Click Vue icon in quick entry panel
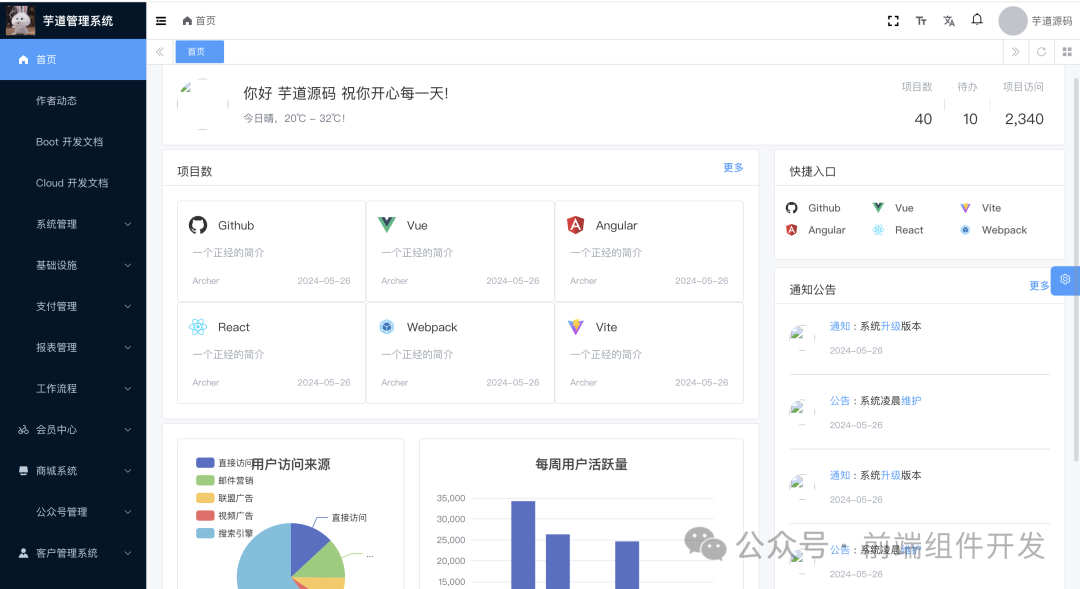Screen dimensions: 1080x589 pos(878,207)
